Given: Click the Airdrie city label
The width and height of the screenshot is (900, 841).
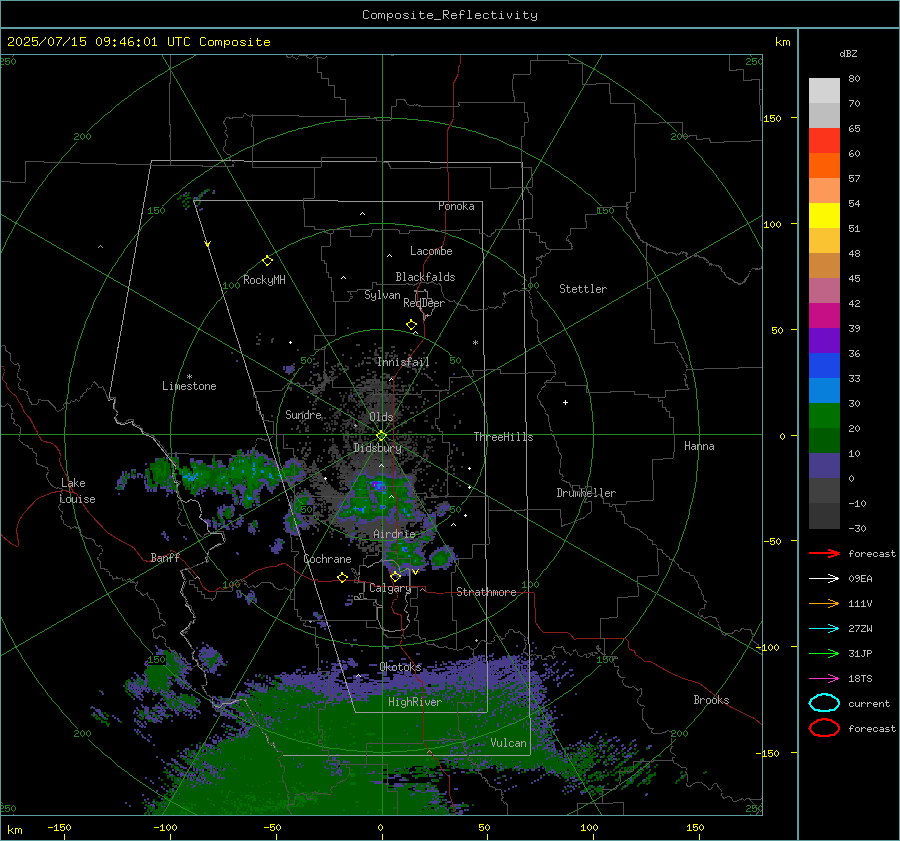Looking at the screenshot, I should coord(394,534).
